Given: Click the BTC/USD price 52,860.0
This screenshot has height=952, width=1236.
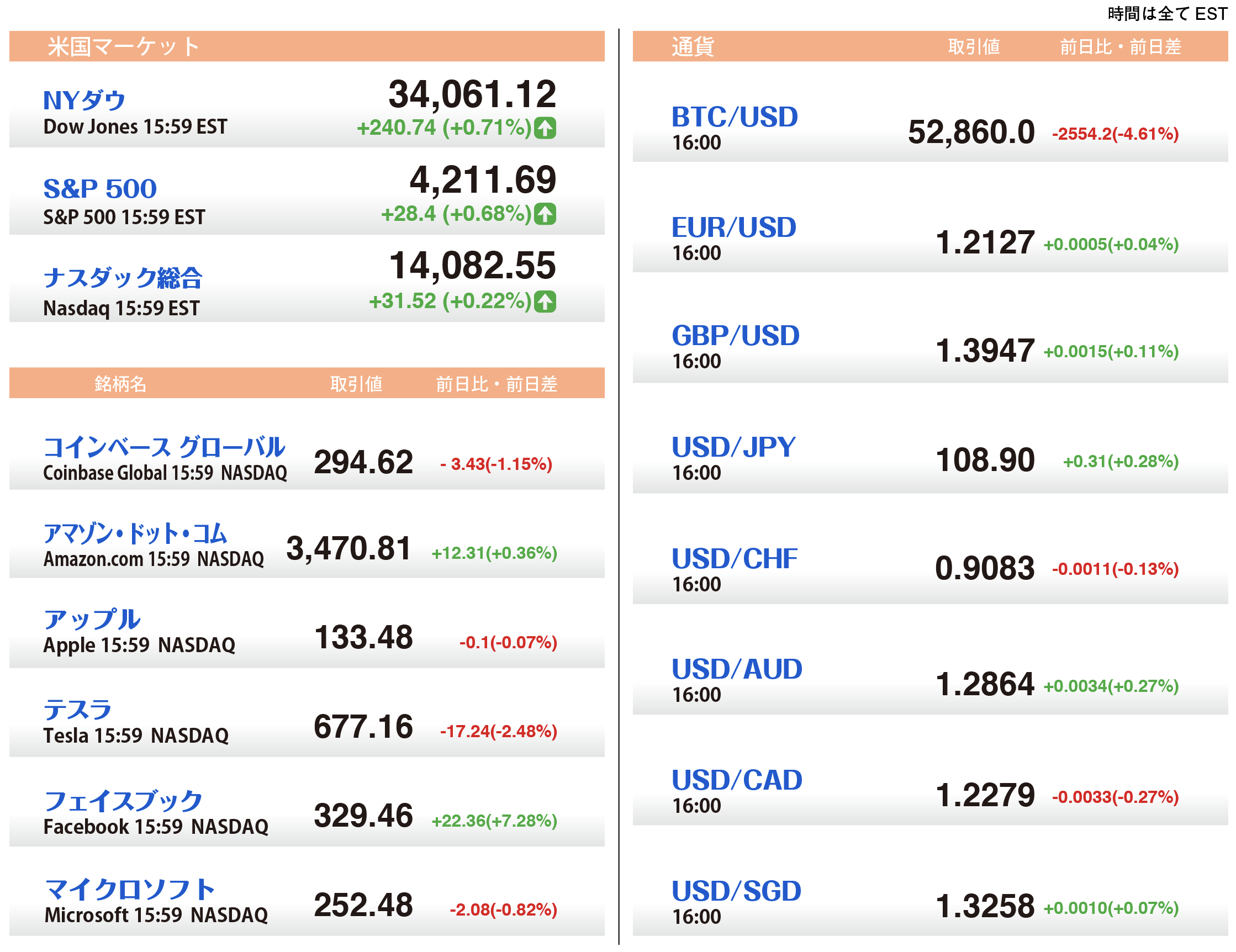Looking at the screenshot, I should [x=971, y=133].
